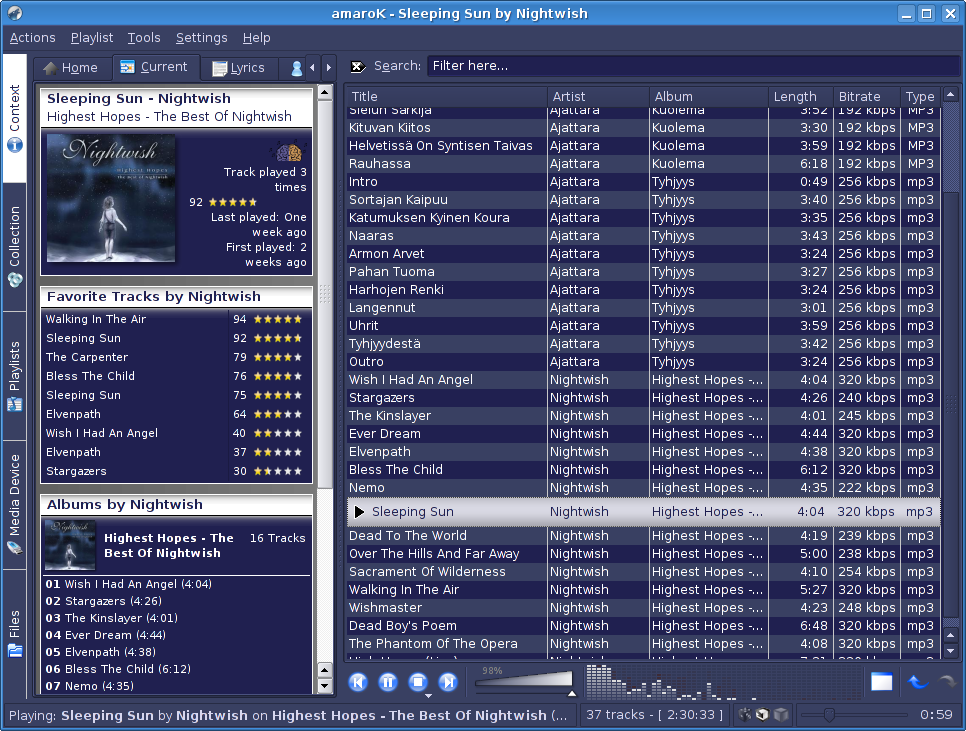The width and height of the screenshot is (966, 731).
Task: Sort playlist by Artist column header
Action: point(598,97)
